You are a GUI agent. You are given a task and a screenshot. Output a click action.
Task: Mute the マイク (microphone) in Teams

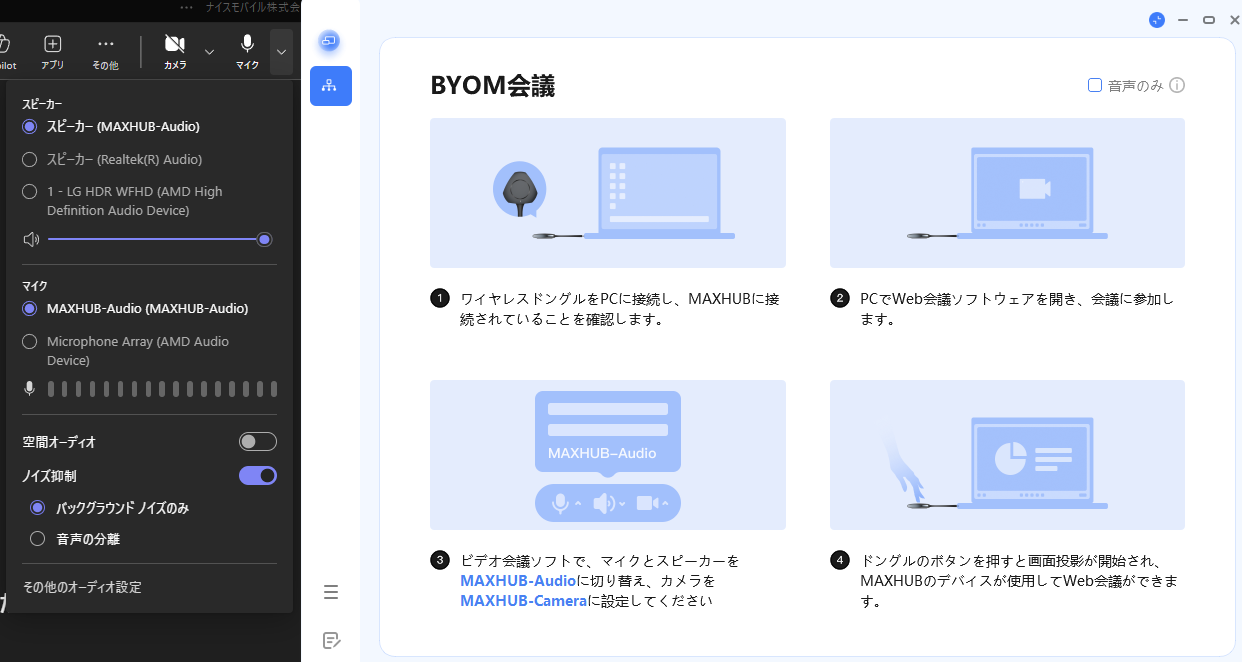click(247, 52)
